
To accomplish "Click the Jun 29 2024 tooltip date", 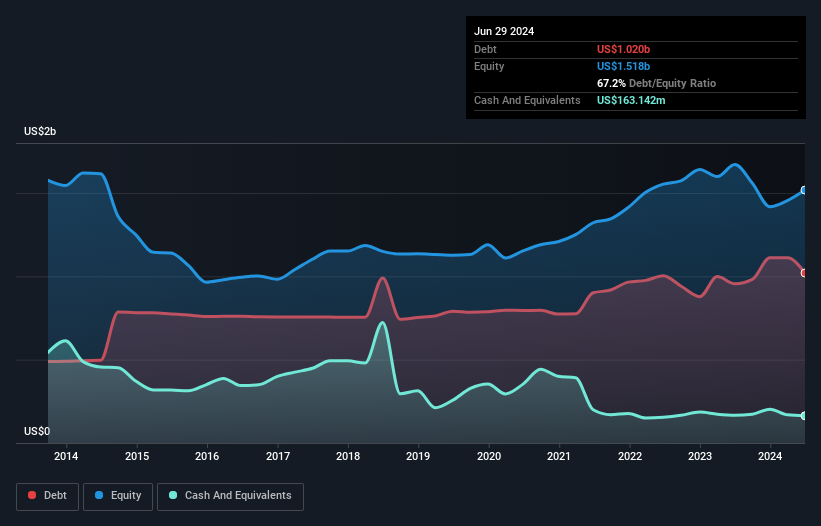I will tap(504, 31).
